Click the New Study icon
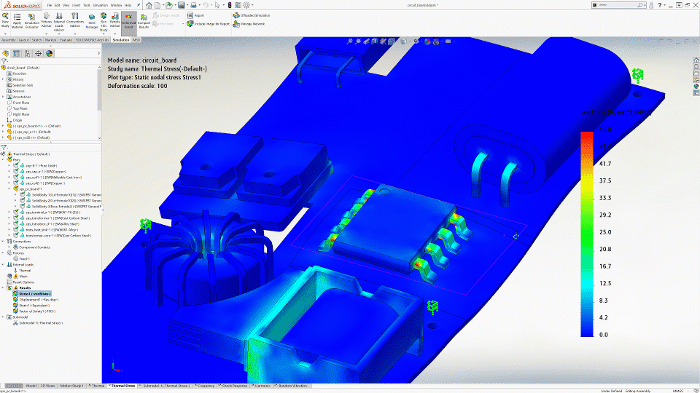Screen dimensions: 700x393 click(5, 21)
